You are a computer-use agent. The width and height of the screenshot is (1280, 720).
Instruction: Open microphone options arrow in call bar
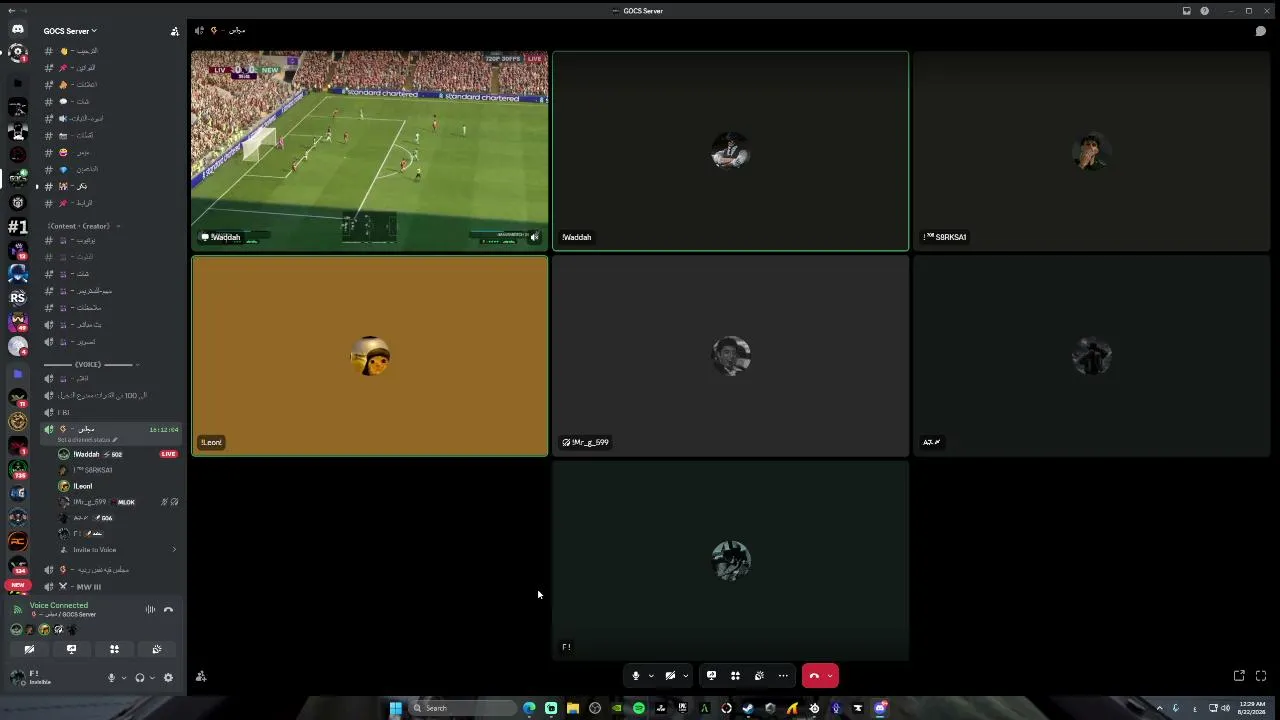coord(651,676)
